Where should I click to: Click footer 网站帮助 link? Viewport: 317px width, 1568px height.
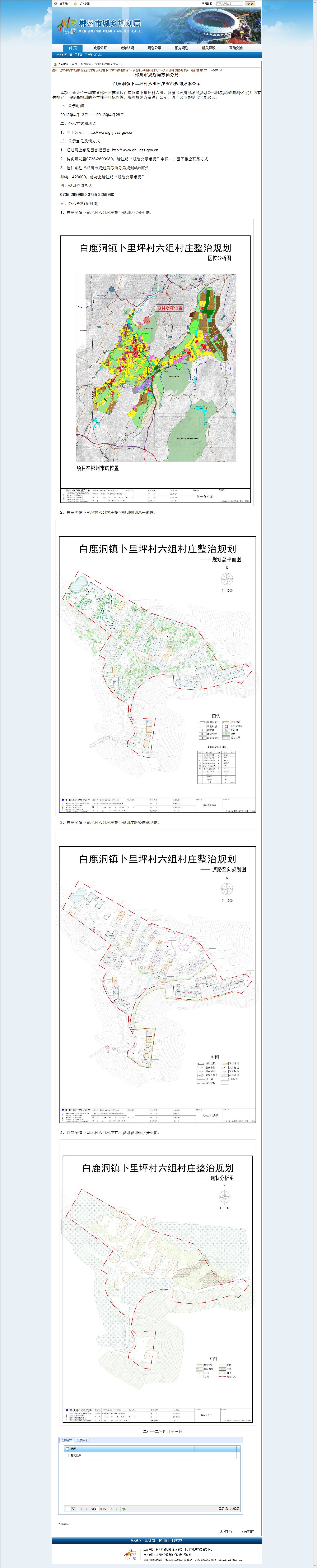coord(177,1541)
